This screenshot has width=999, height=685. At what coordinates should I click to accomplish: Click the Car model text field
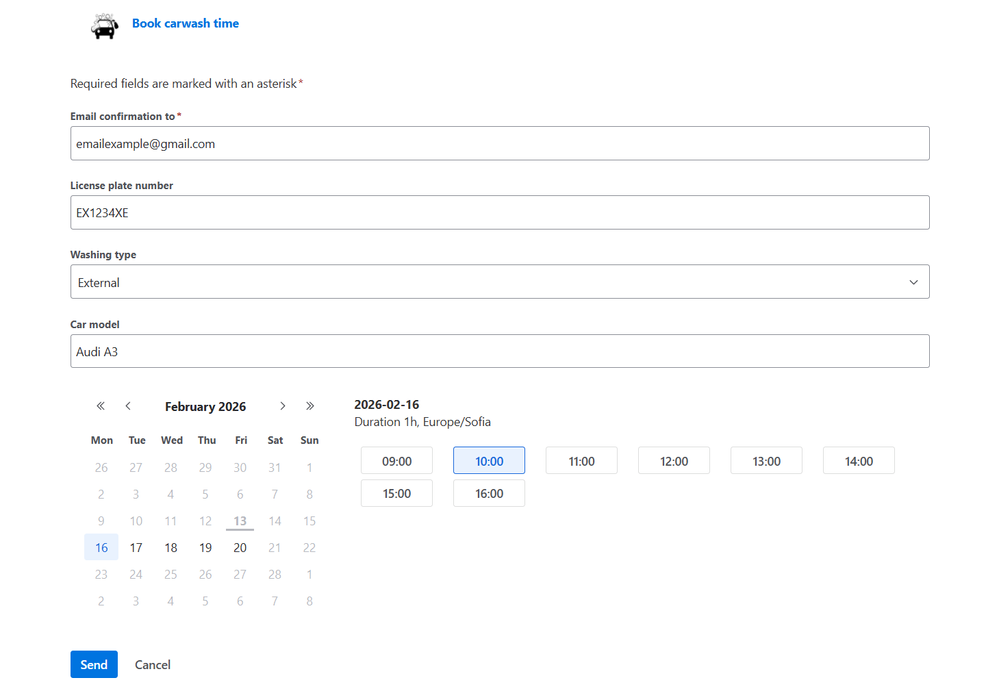point(499,352)
